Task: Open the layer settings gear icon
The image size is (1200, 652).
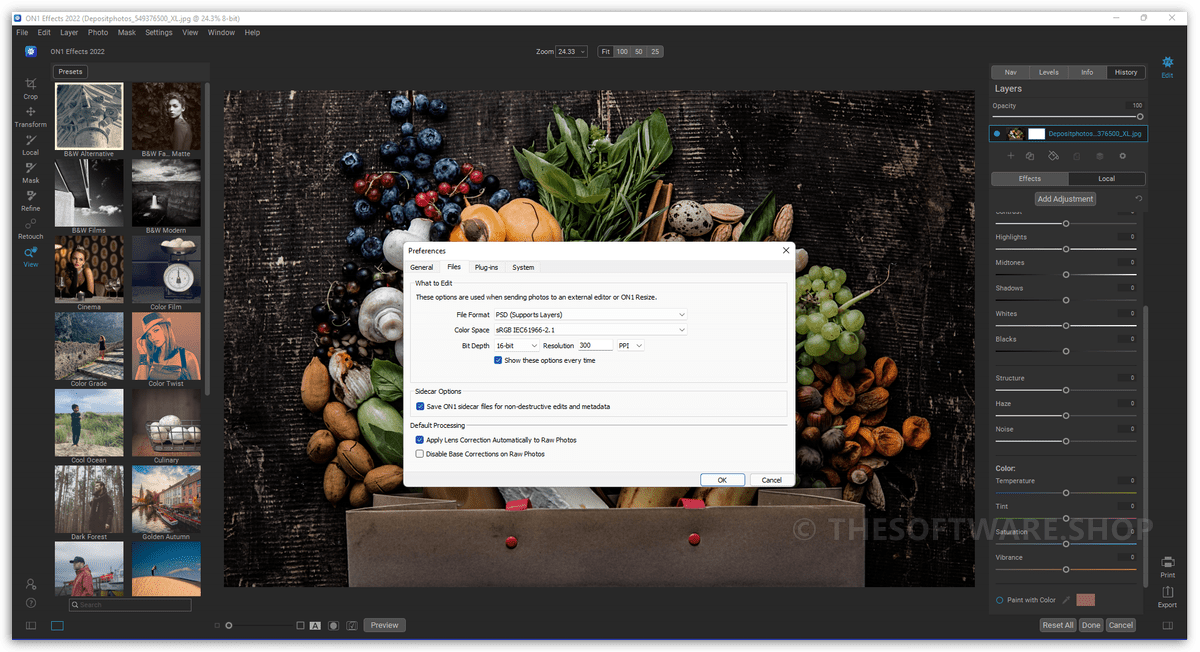Action: (x=1123, y=156)
